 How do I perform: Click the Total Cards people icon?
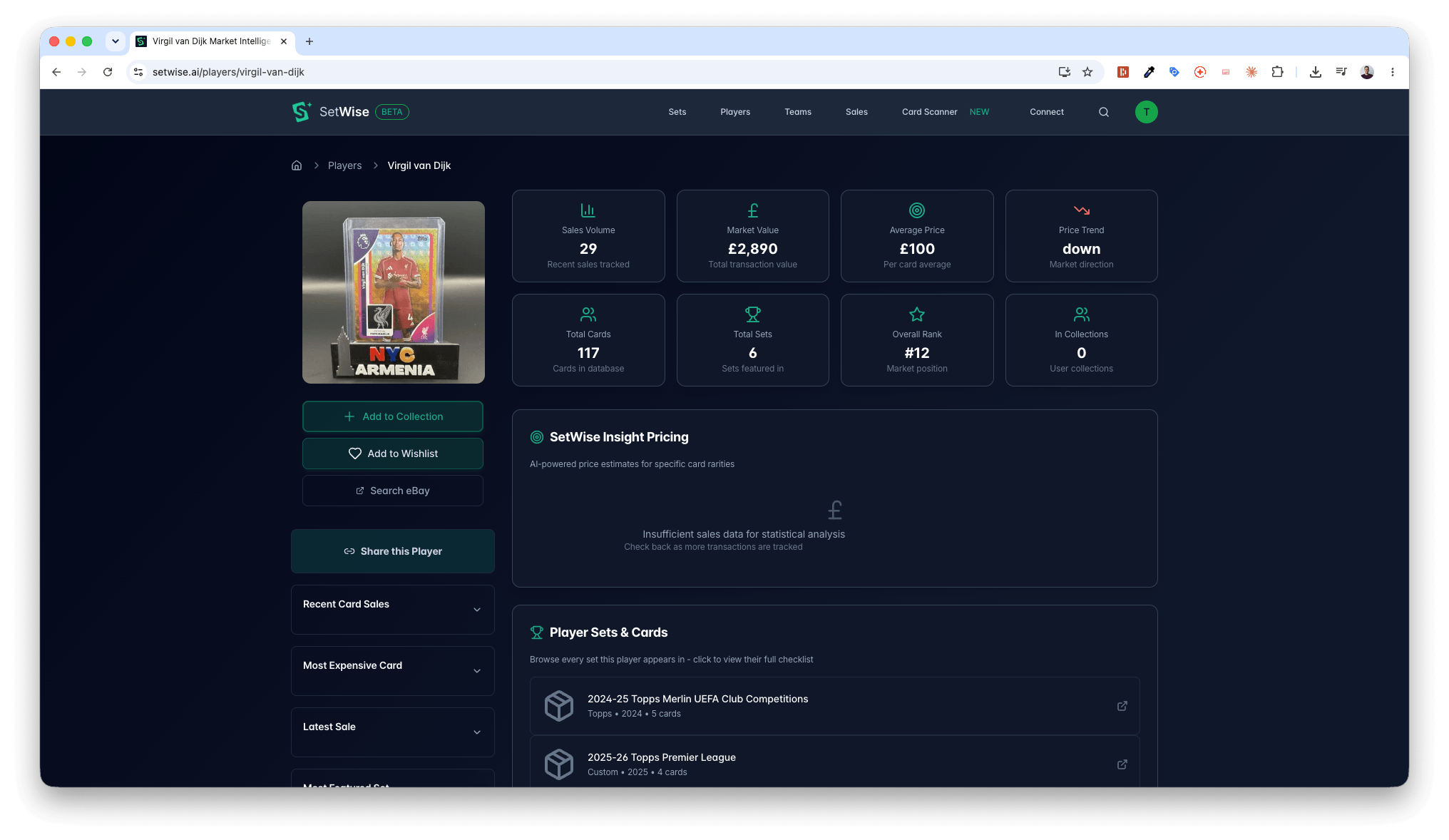pos(588,314)
